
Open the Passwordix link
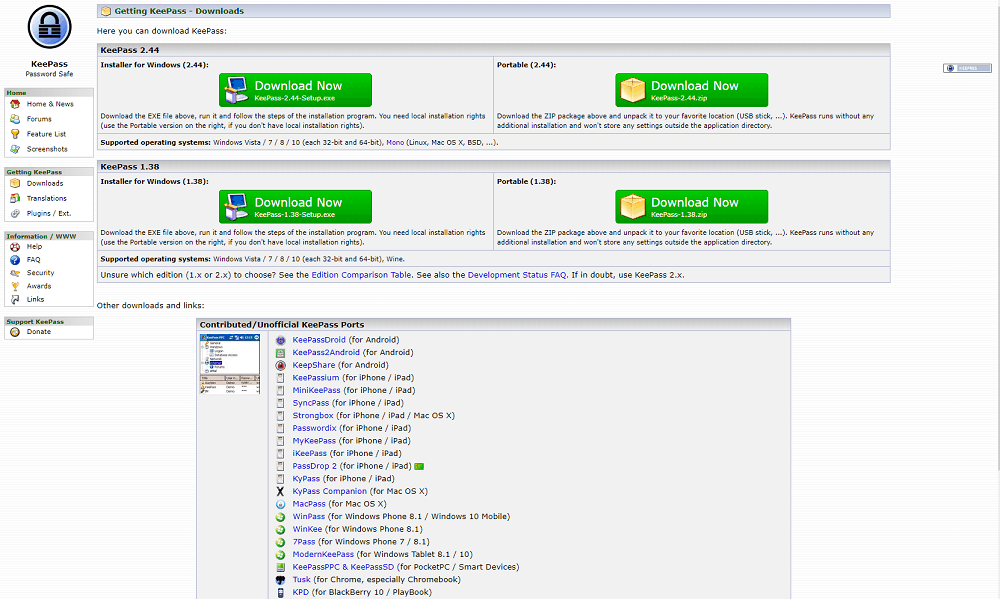pyautogui.click(x=314, y=429)
